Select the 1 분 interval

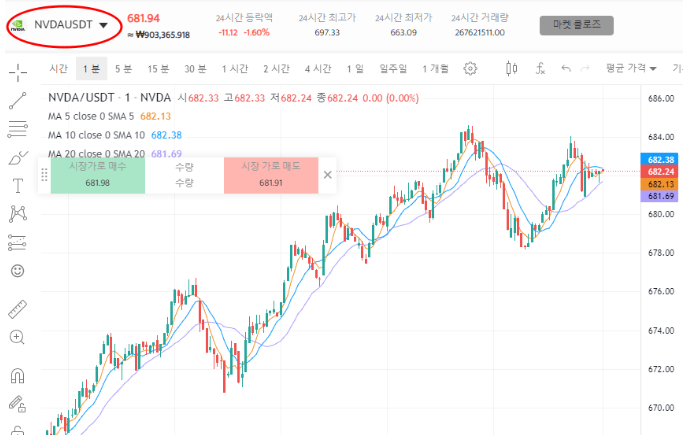(92, 69)
